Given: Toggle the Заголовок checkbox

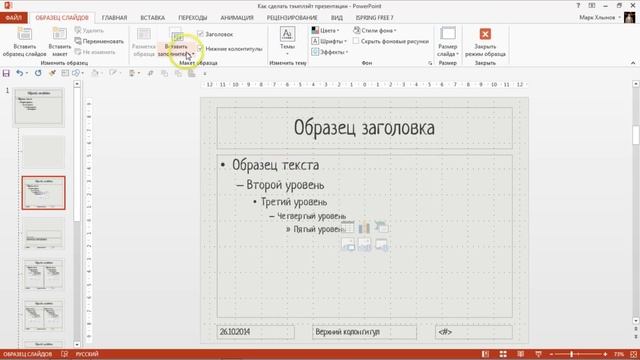Looking at the screenshot, I should 200,34.
